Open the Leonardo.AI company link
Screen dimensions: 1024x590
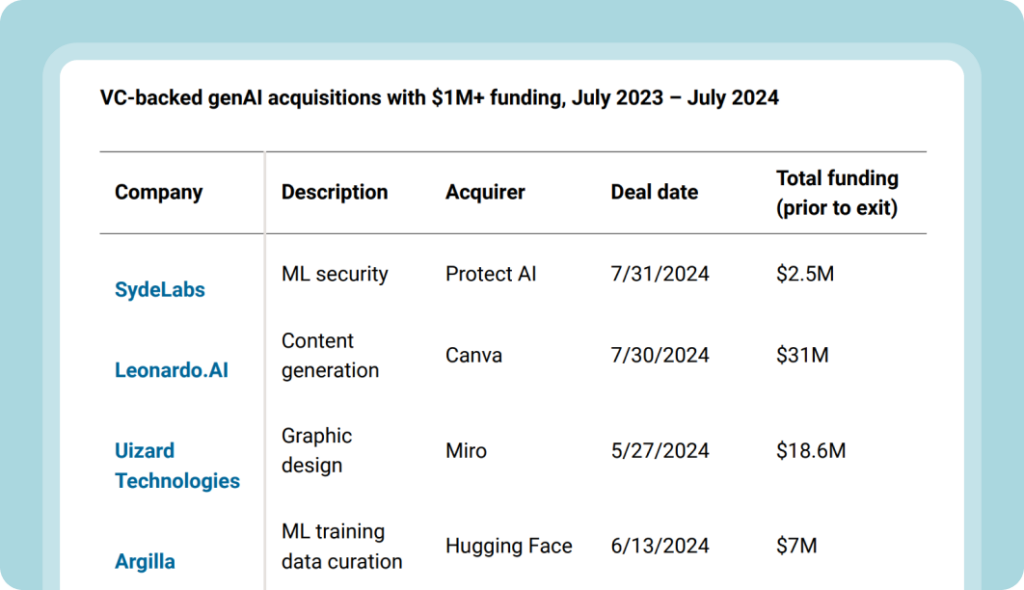tap(171, 370)
